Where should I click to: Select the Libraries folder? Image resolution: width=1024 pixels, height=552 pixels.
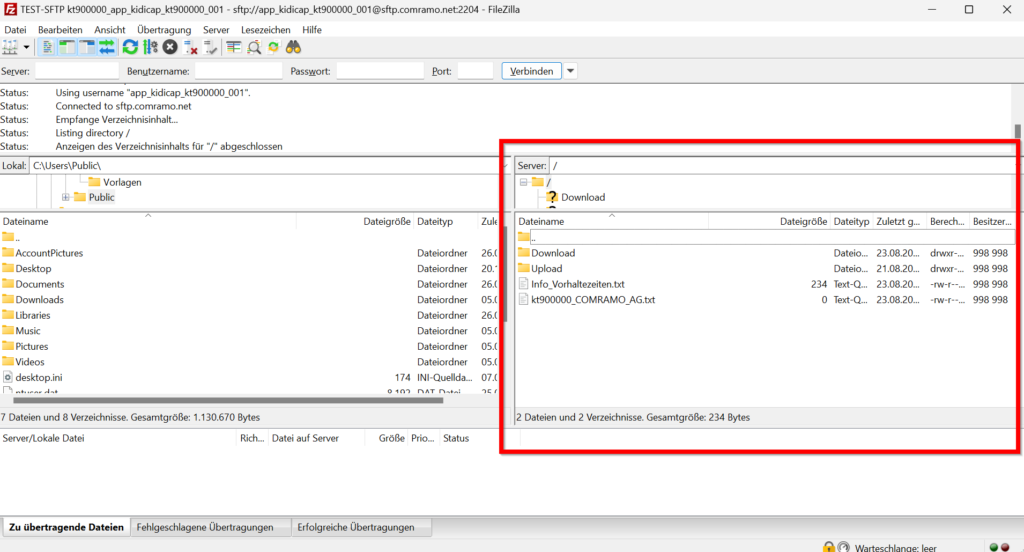33,315
